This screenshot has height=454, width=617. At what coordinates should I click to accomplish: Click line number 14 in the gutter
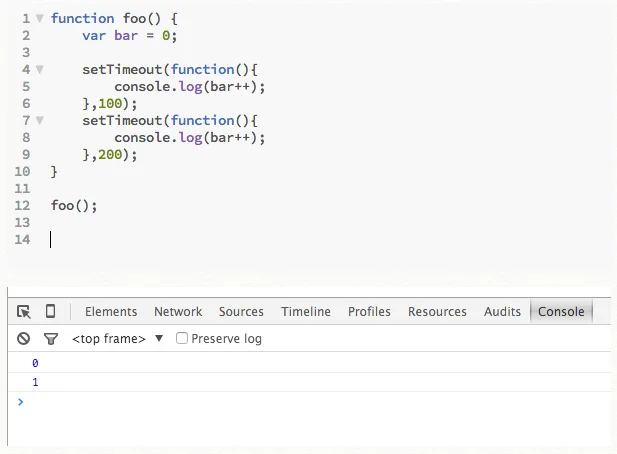(x=22, y=240)
